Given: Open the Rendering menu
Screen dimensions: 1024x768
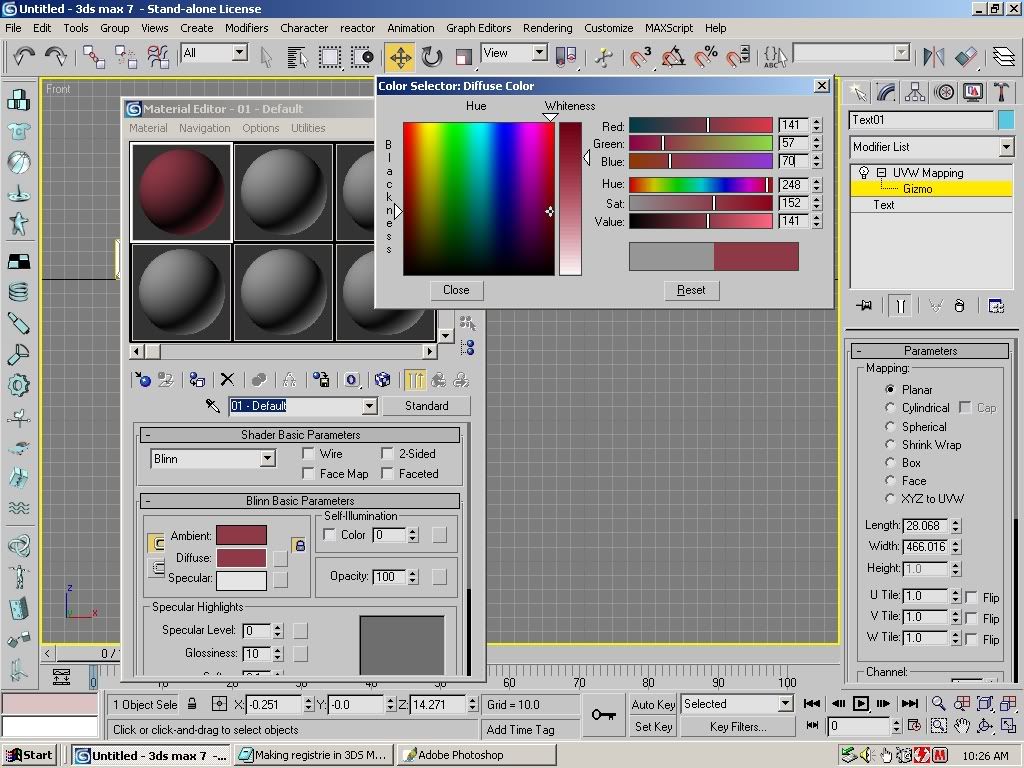Looking at the screenshot, I should tap(547, 28).
